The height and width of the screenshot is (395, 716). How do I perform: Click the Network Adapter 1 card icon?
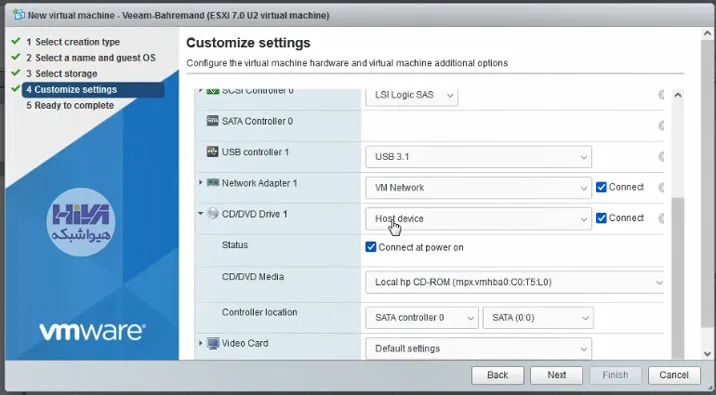pos(213,183)
